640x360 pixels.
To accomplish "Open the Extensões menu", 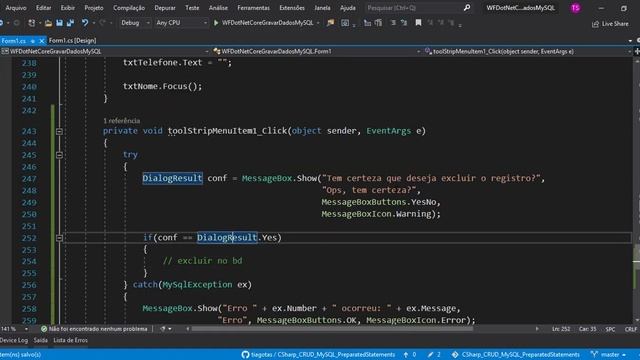I will [292, 8].
